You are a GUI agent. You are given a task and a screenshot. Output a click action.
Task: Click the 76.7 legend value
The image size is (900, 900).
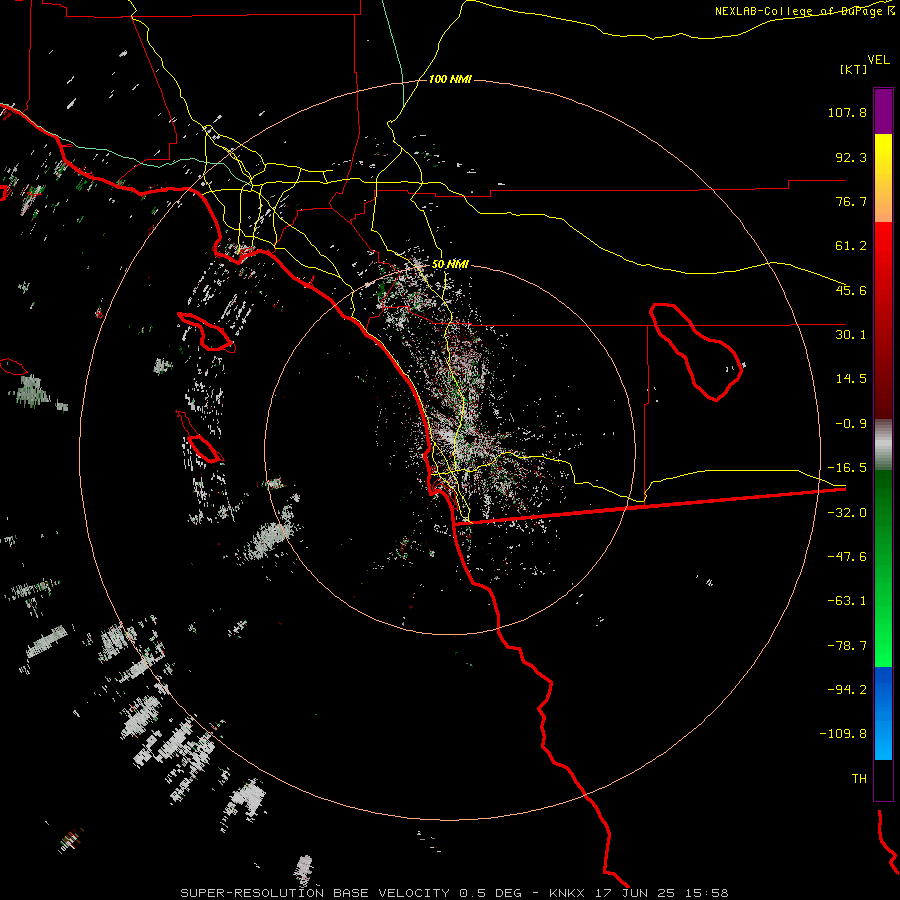click(x=851, y=201)
